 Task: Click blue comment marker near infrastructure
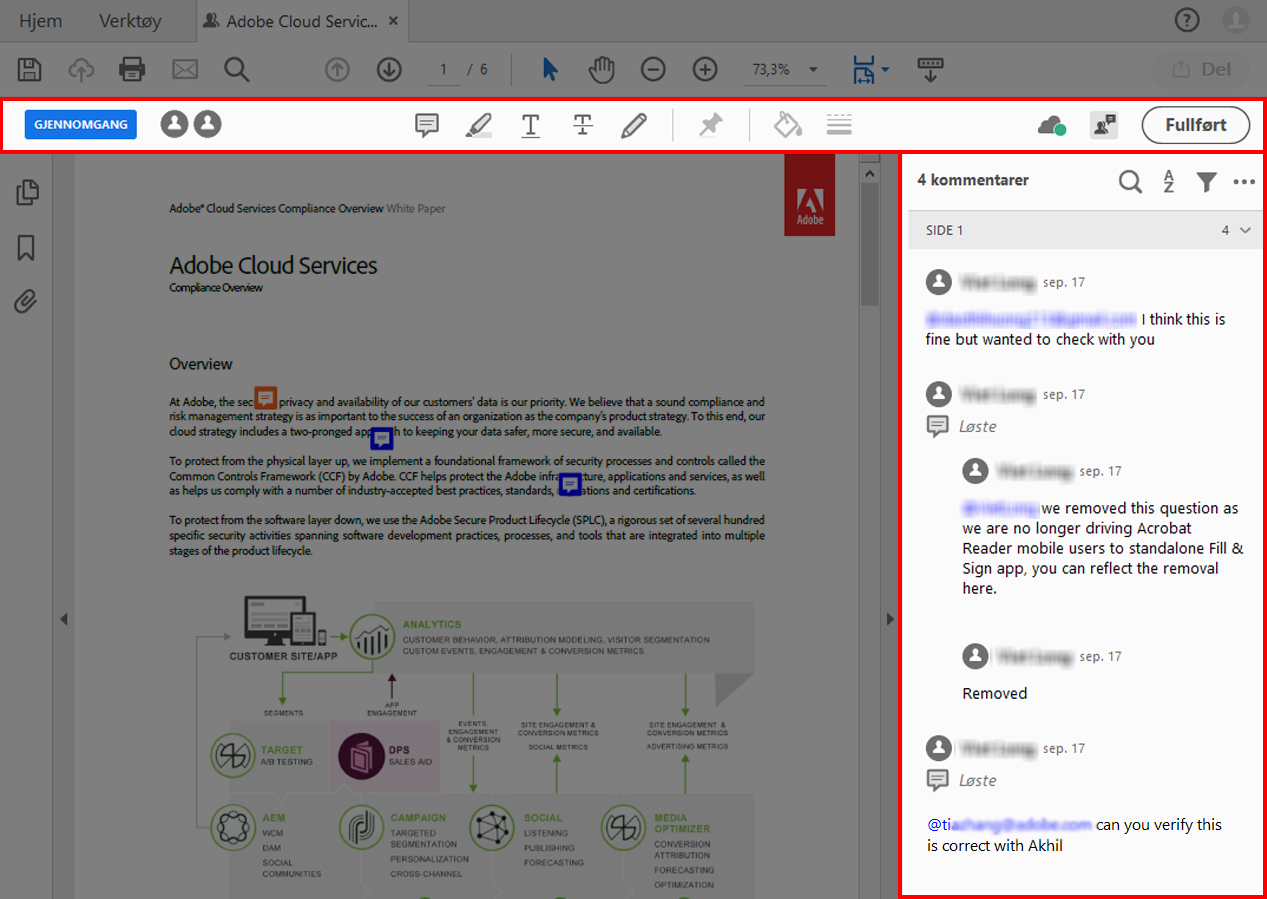pyautogui.click(x=570, y=484)
